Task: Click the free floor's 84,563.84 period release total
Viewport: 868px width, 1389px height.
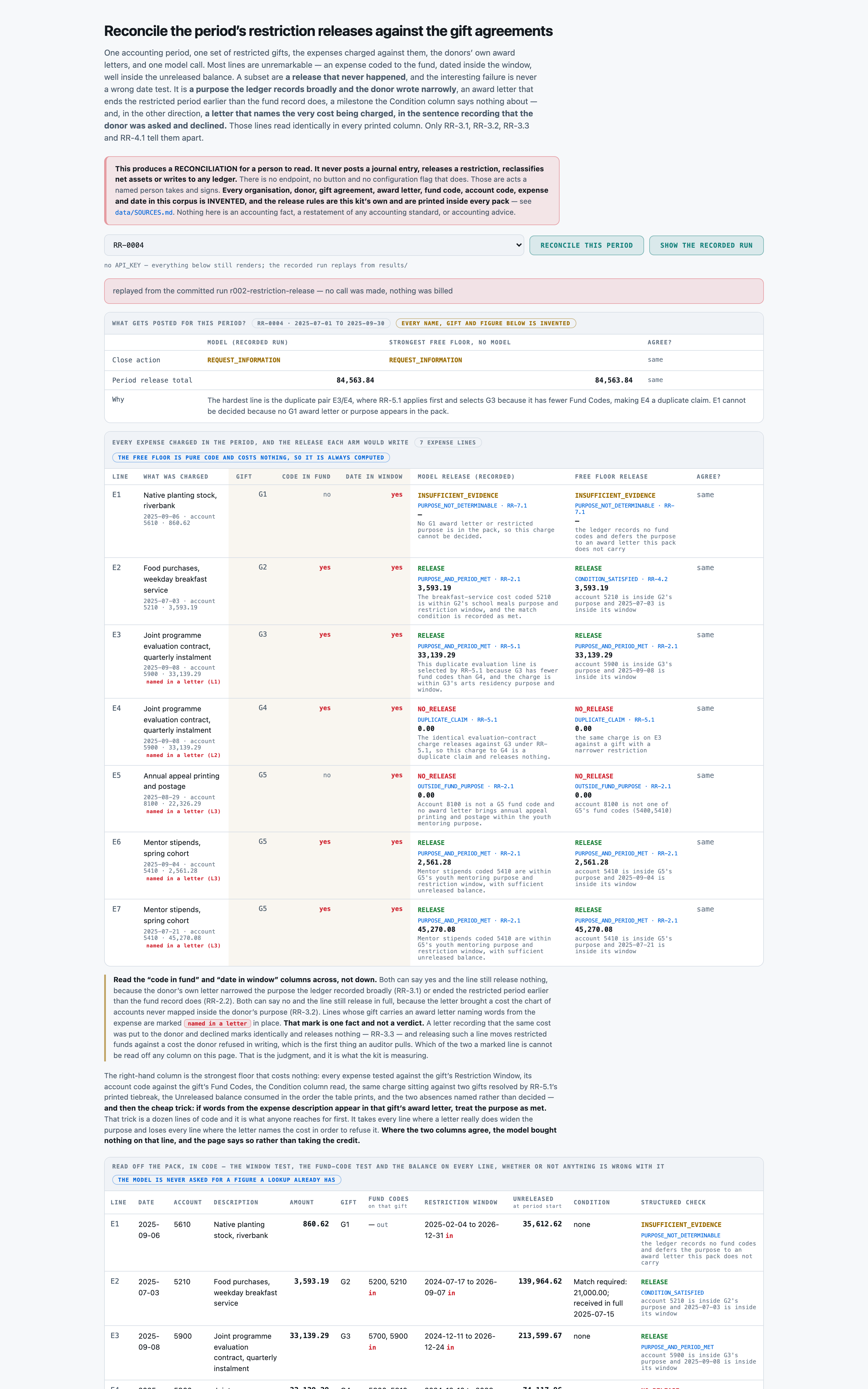Action: tap(614, 381)
